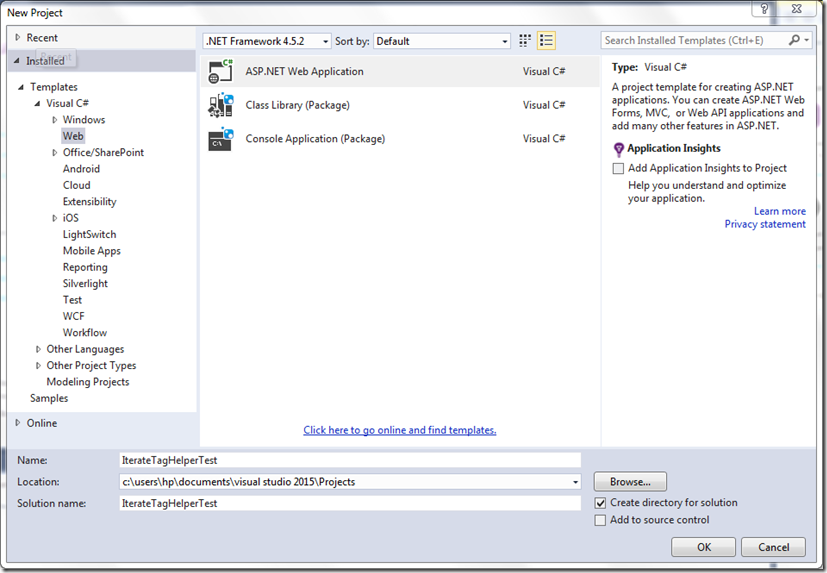Screen dimensions: 827x573
Task: Select ASP.NET Web Application template icon
Action: 220,71
